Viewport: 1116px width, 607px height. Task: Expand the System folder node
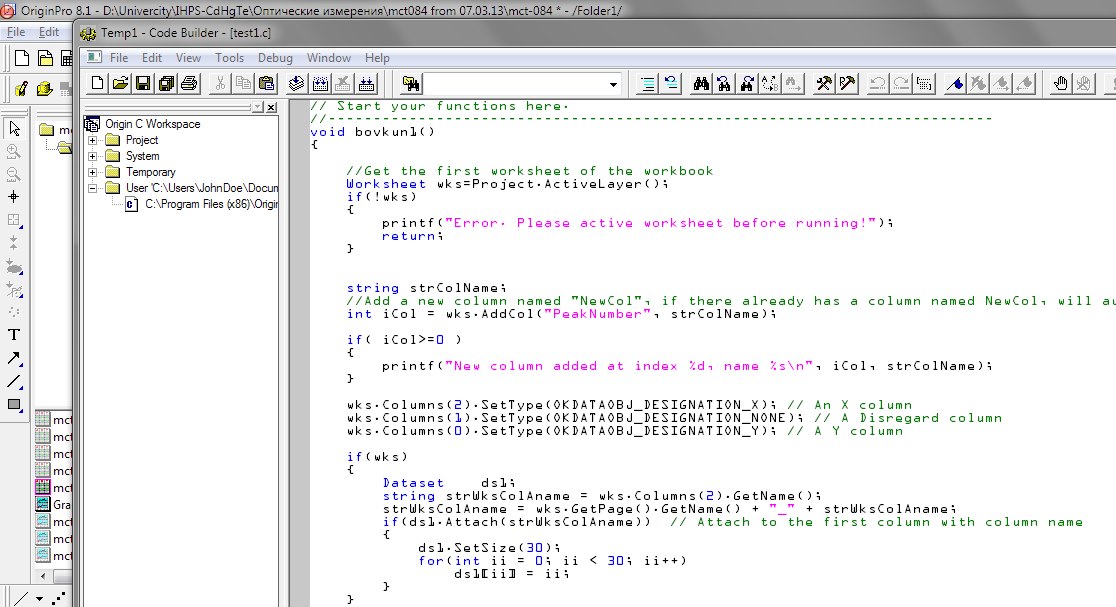pos(93,156)
